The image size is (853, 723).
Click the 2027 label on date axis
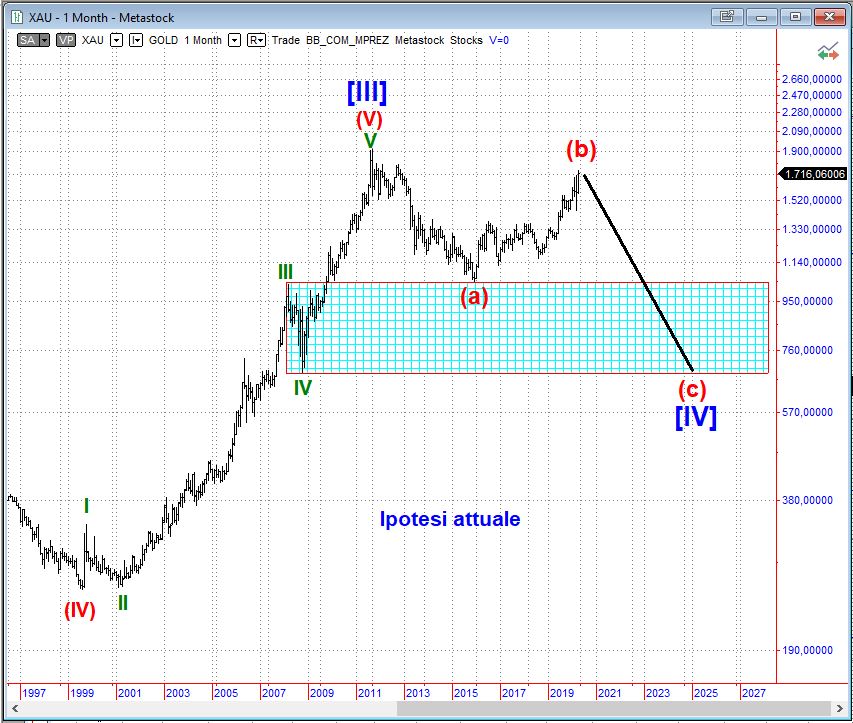point(754,693)
